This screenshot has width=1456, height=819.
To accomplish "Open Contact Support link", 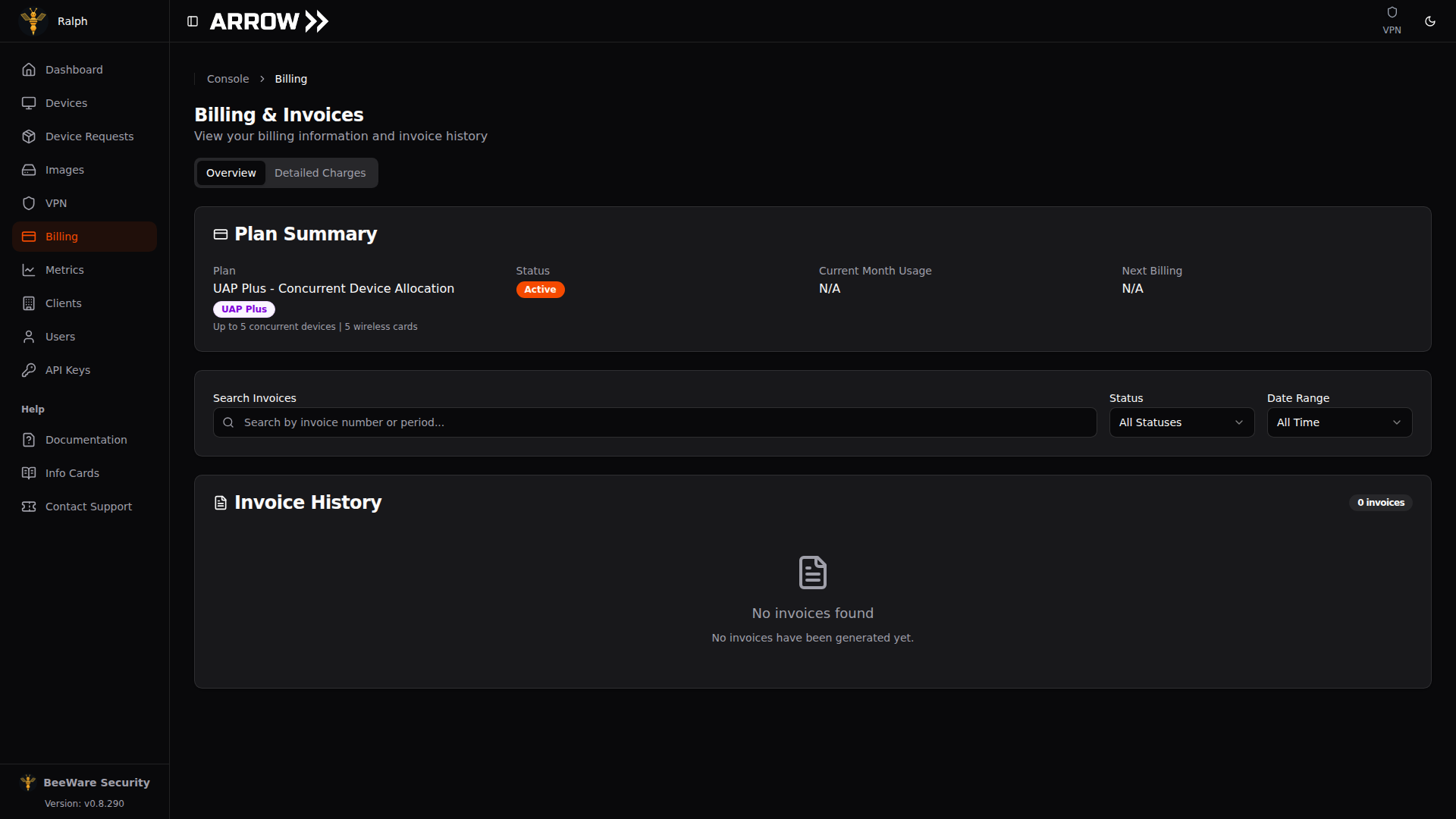I will [x=84, y=507].
